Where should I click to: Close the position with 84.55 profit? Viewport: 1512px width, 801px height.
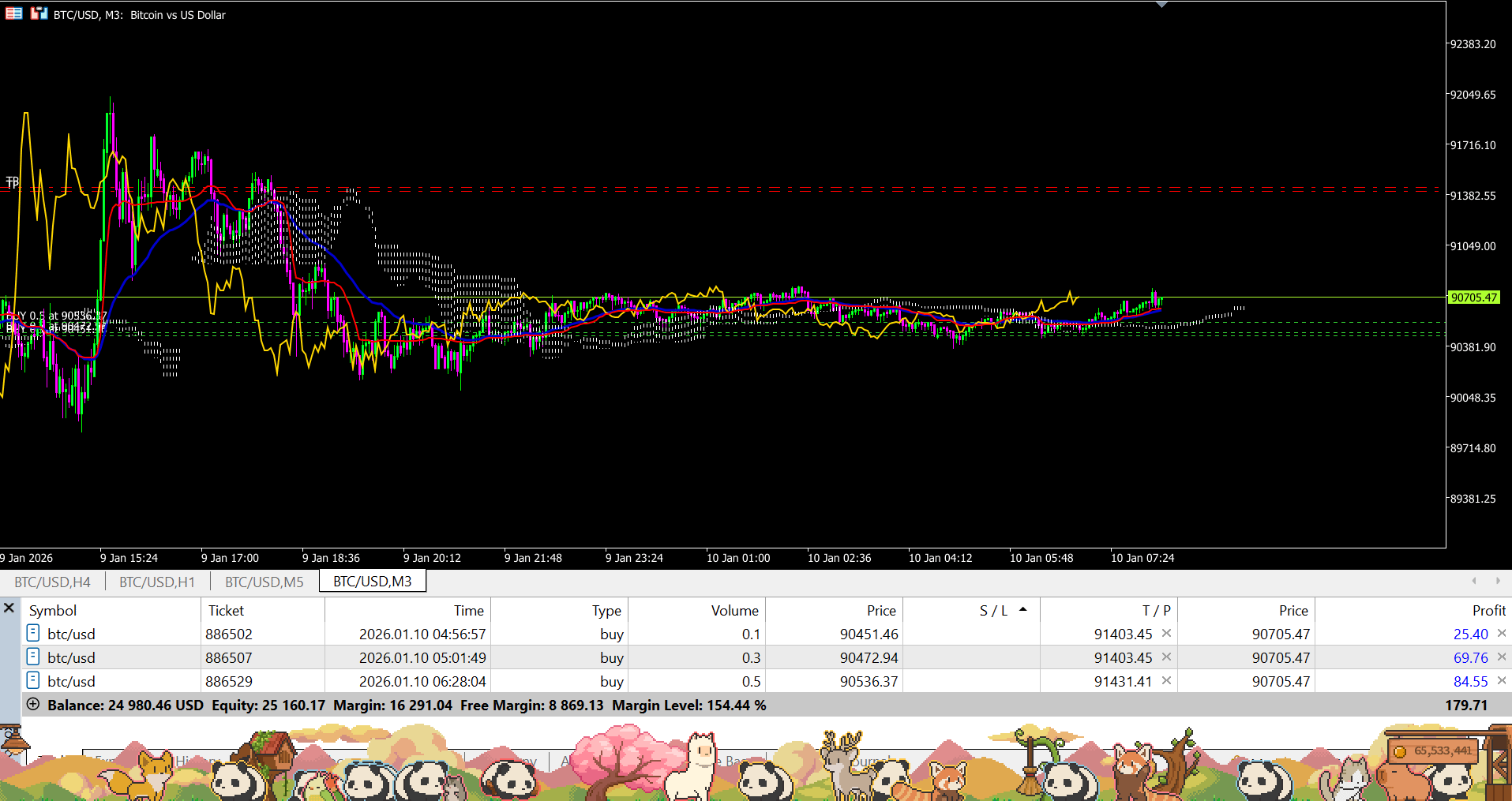coord(1501,680)
